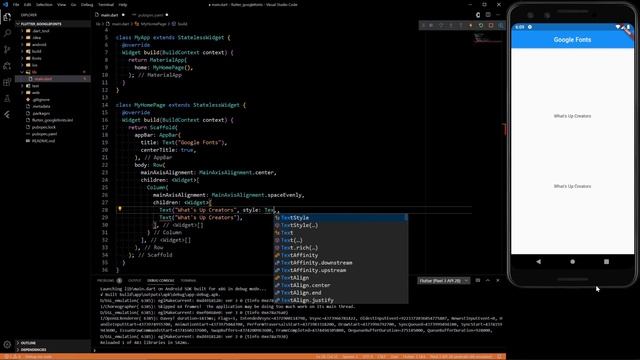Click the restart icon in the debug toolbar
The height and width of the screenshot is (360, 640).
point(481,25)
